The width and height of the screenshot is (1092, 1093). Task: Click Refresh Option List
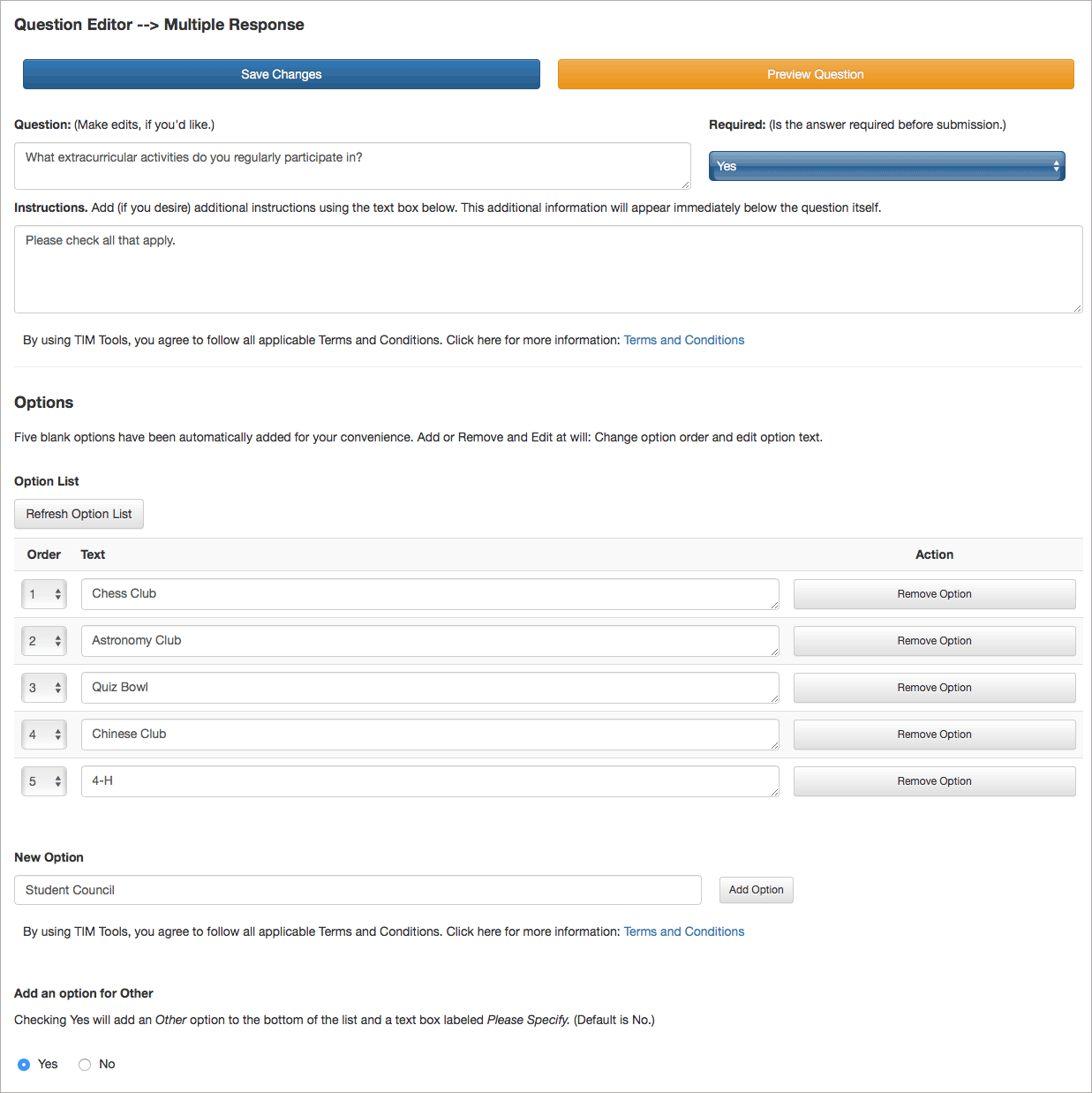pos(79,514)
